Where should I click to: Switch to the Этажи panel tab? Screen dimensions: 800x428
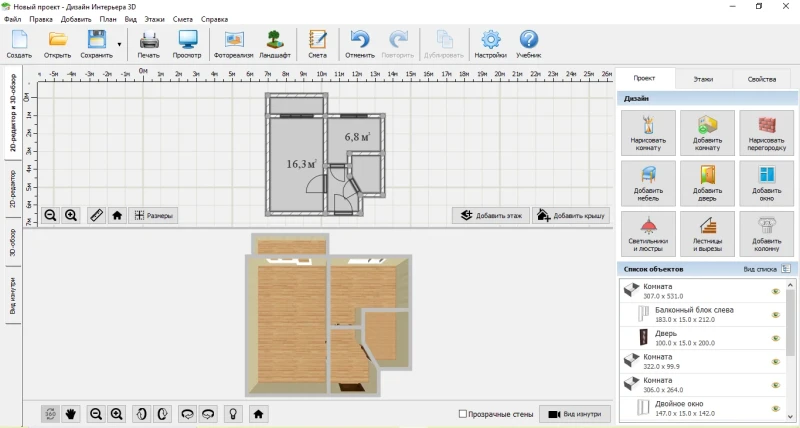point(703,79)
